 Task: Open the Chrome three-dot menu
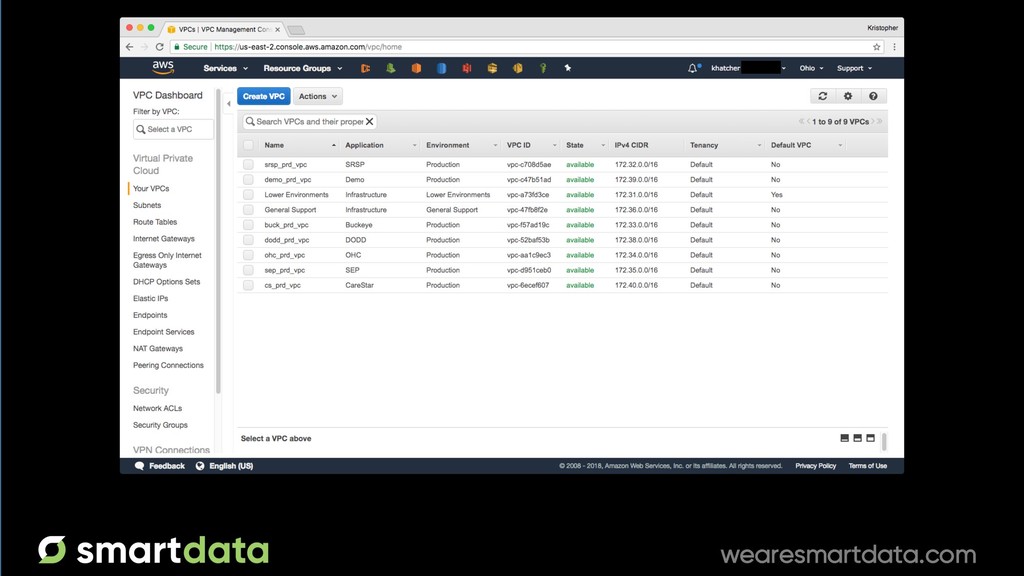click(894, 47)
